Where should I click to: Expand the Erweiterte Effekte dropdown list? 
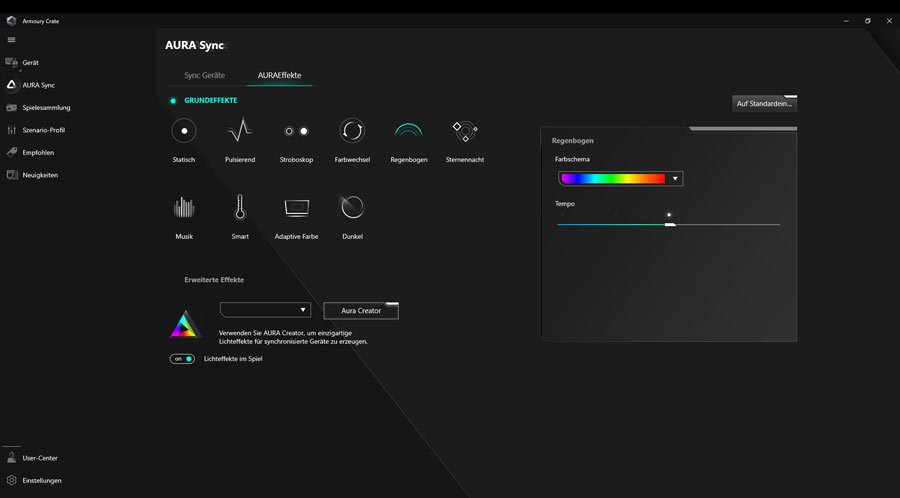tap(265, 310)
